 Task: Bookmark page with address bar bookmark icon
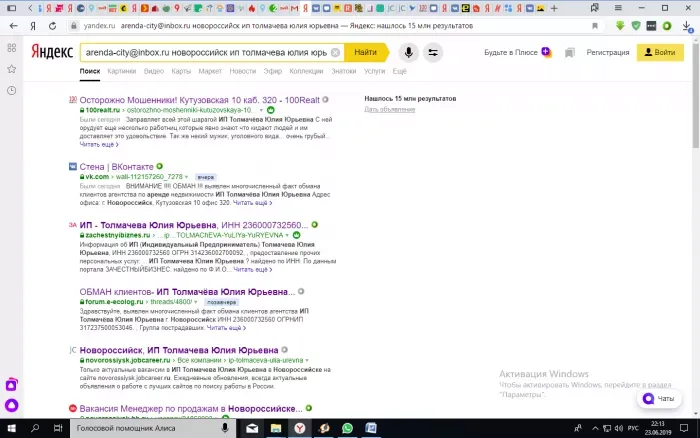coord(595,26)
